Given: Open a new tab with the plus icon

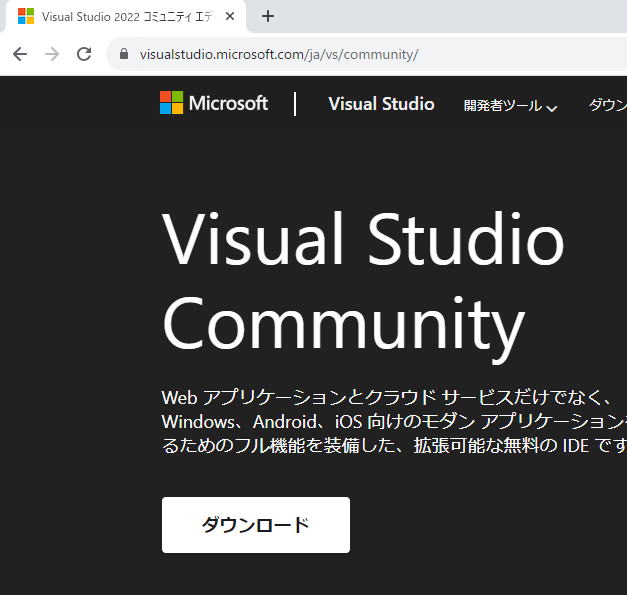Looking at the screenshot, I should [x=268, y=16].
